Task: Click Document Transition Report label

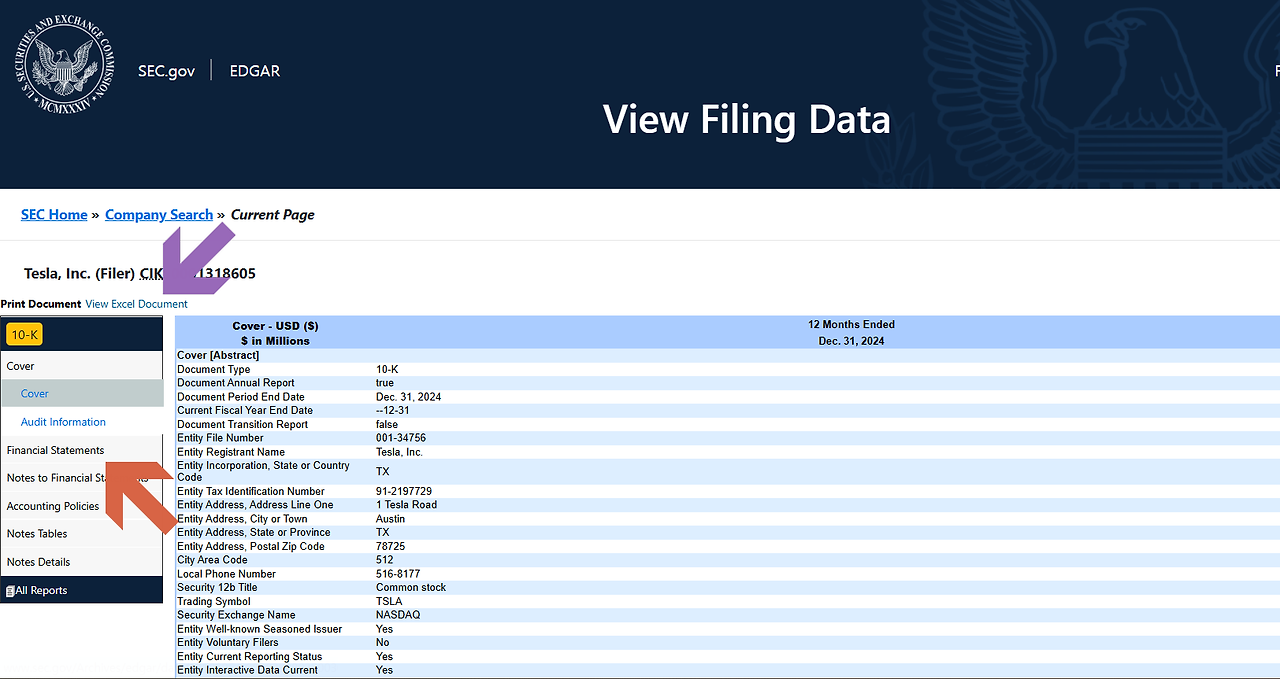Action: coord(242,424)
